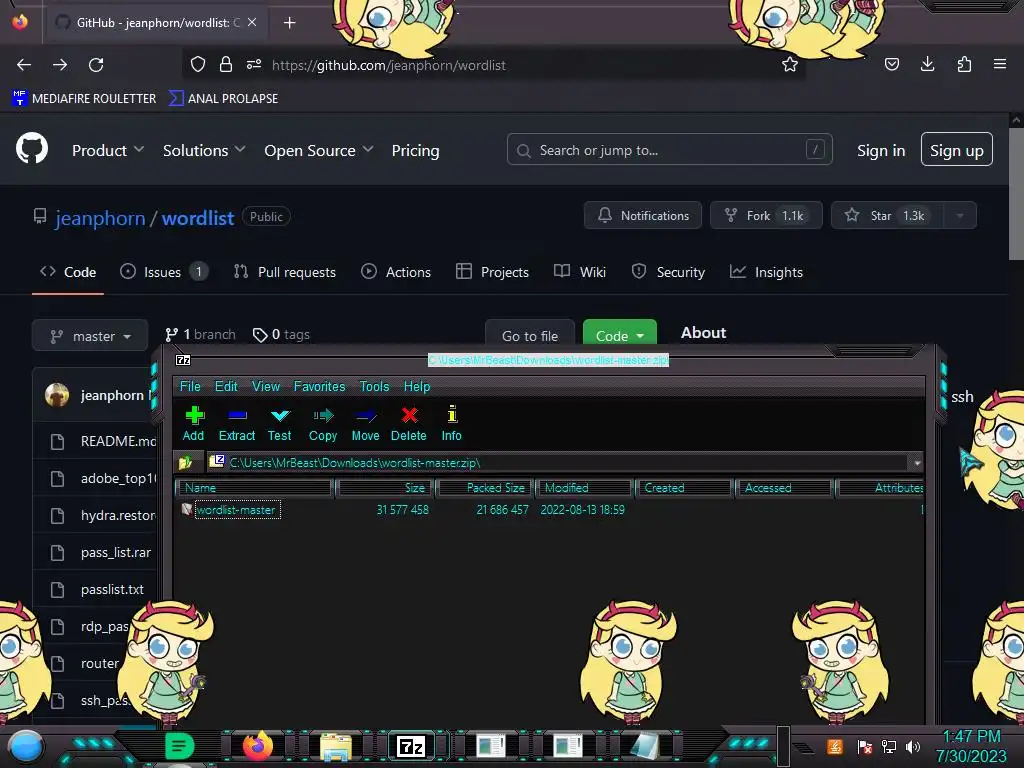Open the 7-Zip Help menu
Viewport: 1024px width, 768px height.
(417, 387)
